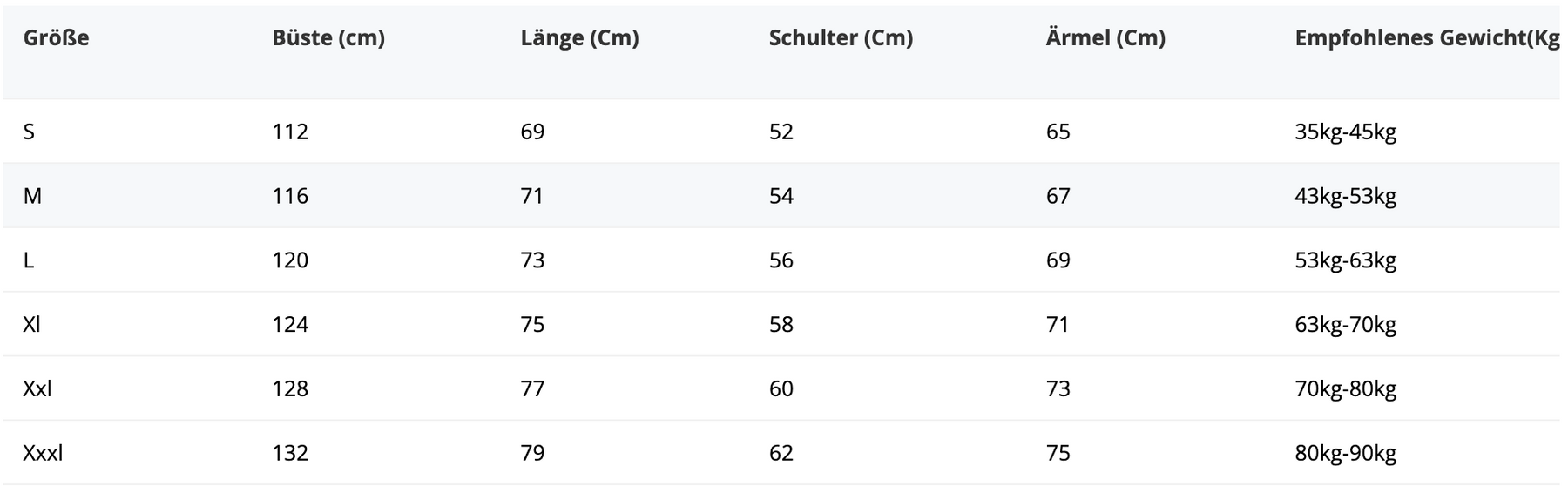1568x486 pixels.
Task: Click weight range 70kg-80kg
Action: tap(1345, 389)
